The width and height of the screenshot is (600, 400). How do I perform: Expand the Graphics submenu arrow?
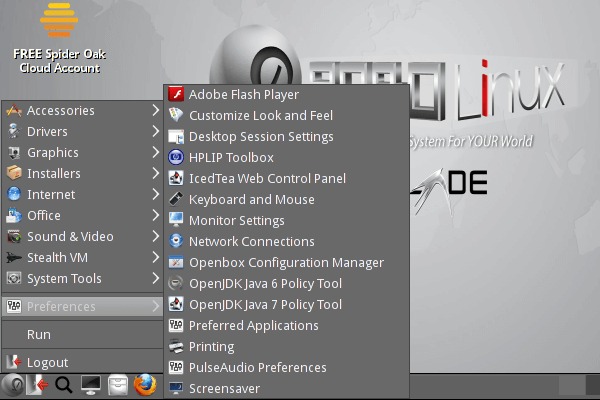point(155,152)
